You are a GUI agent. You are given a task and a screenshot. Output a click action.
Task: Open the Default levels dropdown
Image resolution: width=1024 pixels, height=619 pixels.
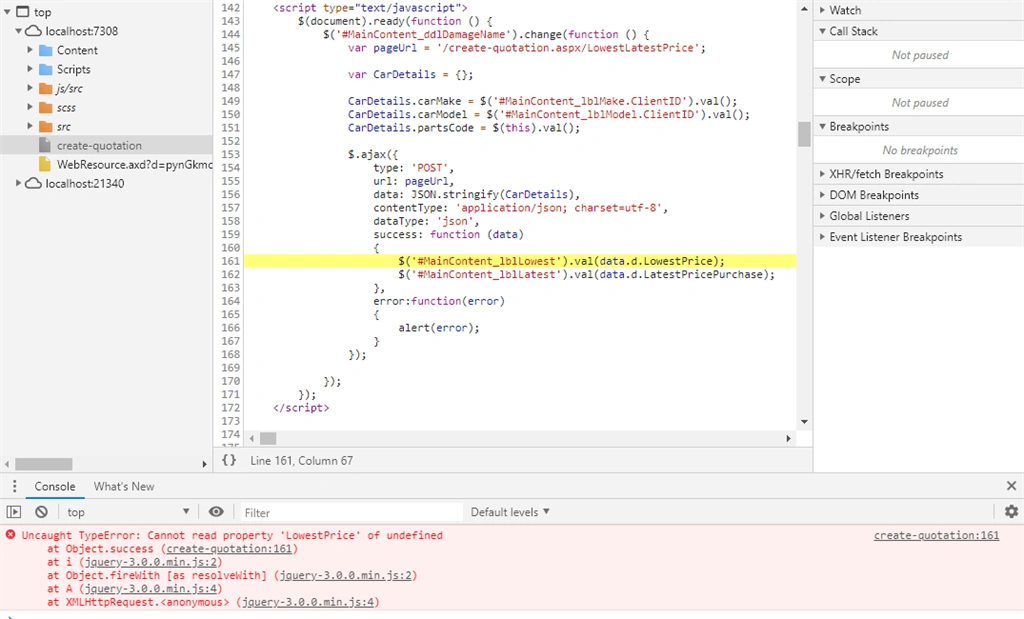(x=510, y=513)
